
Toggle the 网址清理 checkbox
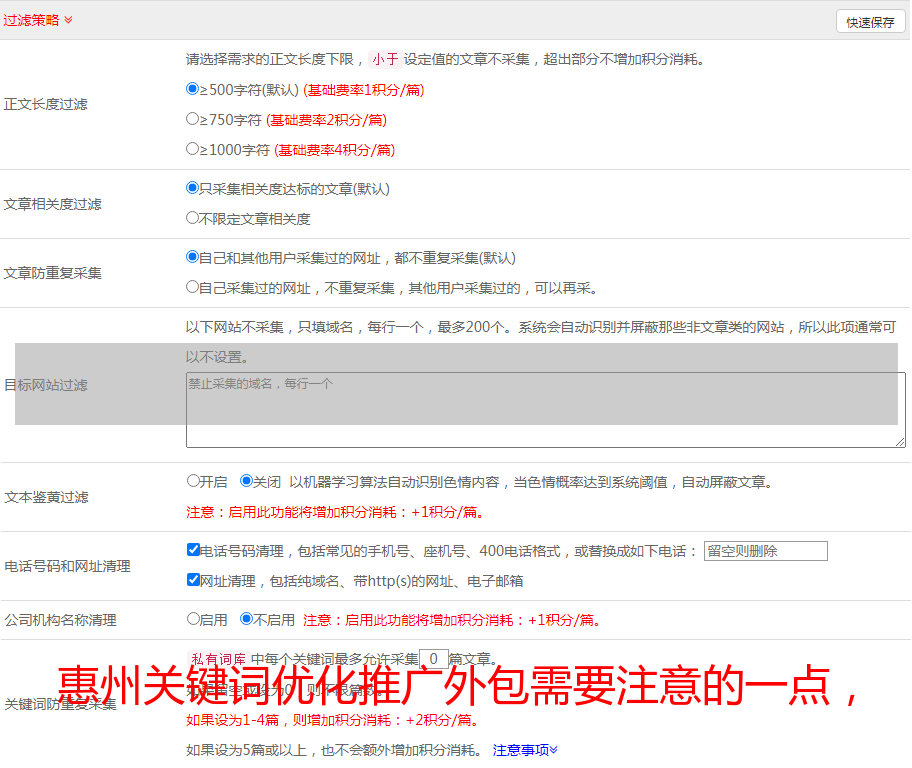pyautogui.click(x=194, y=580)
